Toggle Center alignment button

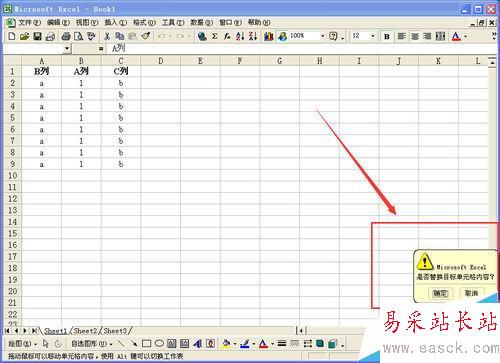pos(415,36)
